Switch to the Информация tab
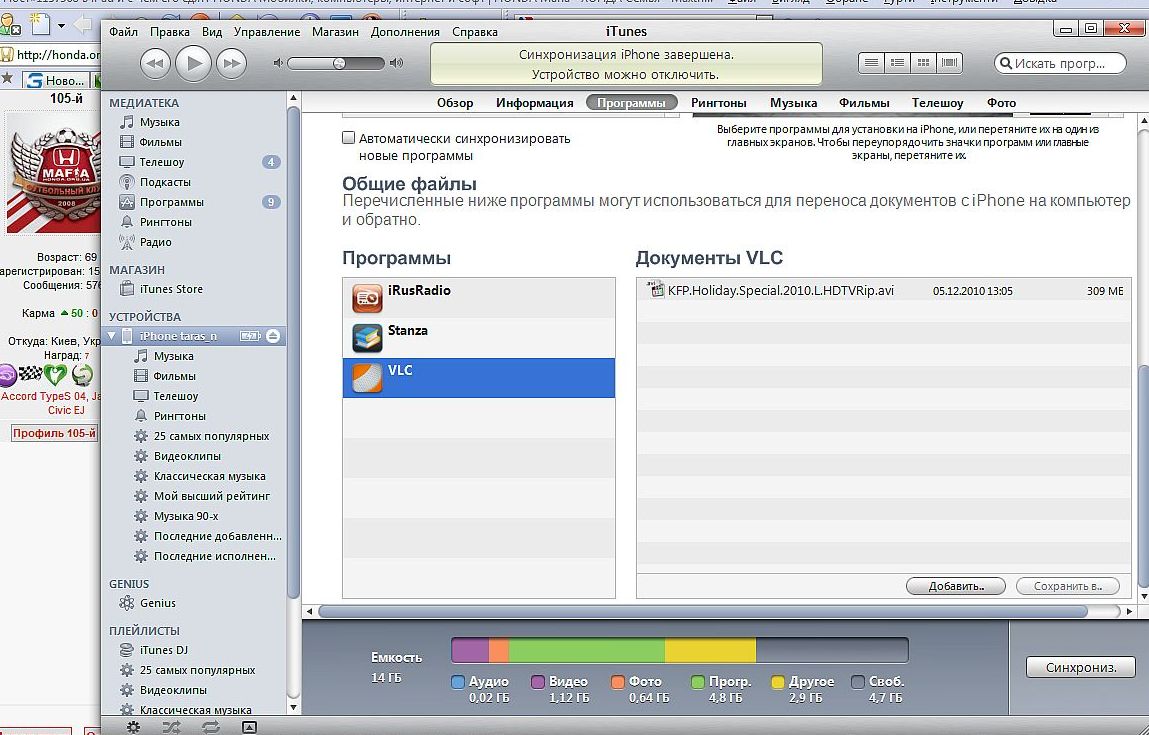Image resolution: width=1149 pixels, height=735 pixels. (535, 103)
